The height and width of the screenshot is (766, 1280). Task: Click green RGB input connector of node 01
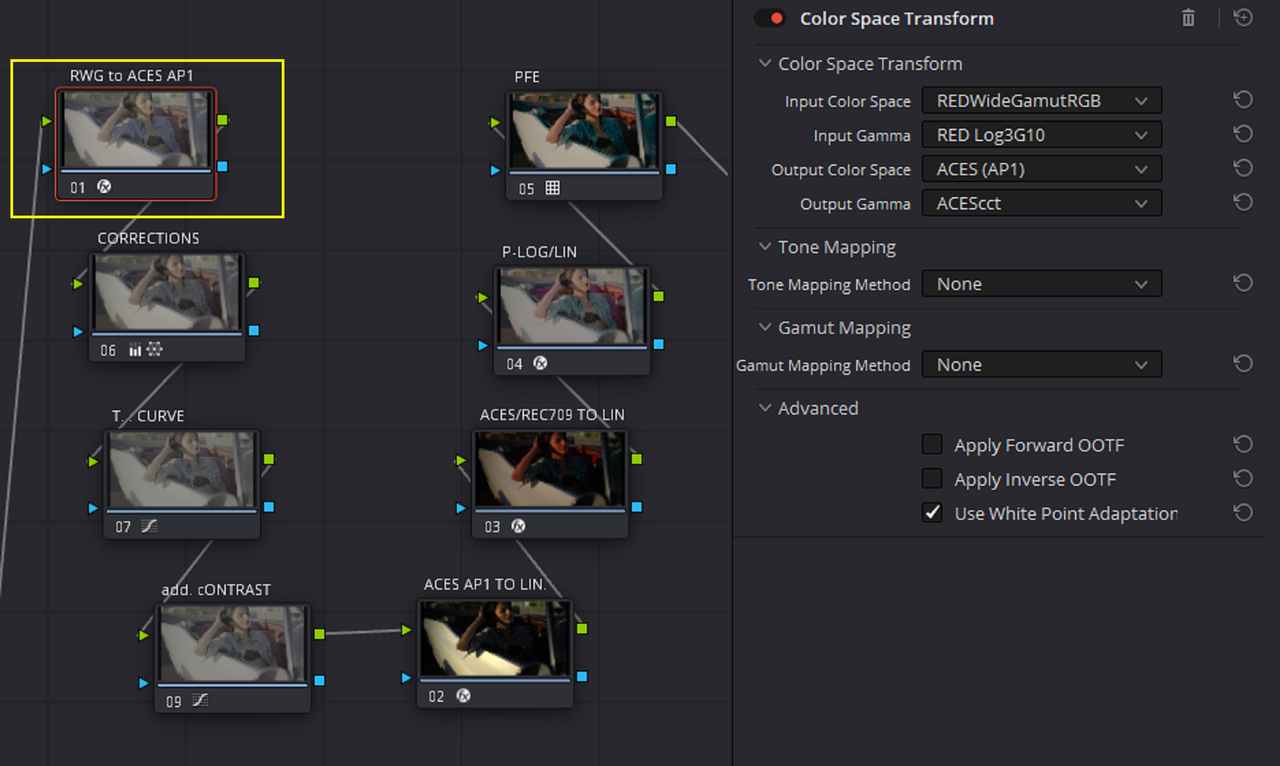tap(46, 122)
